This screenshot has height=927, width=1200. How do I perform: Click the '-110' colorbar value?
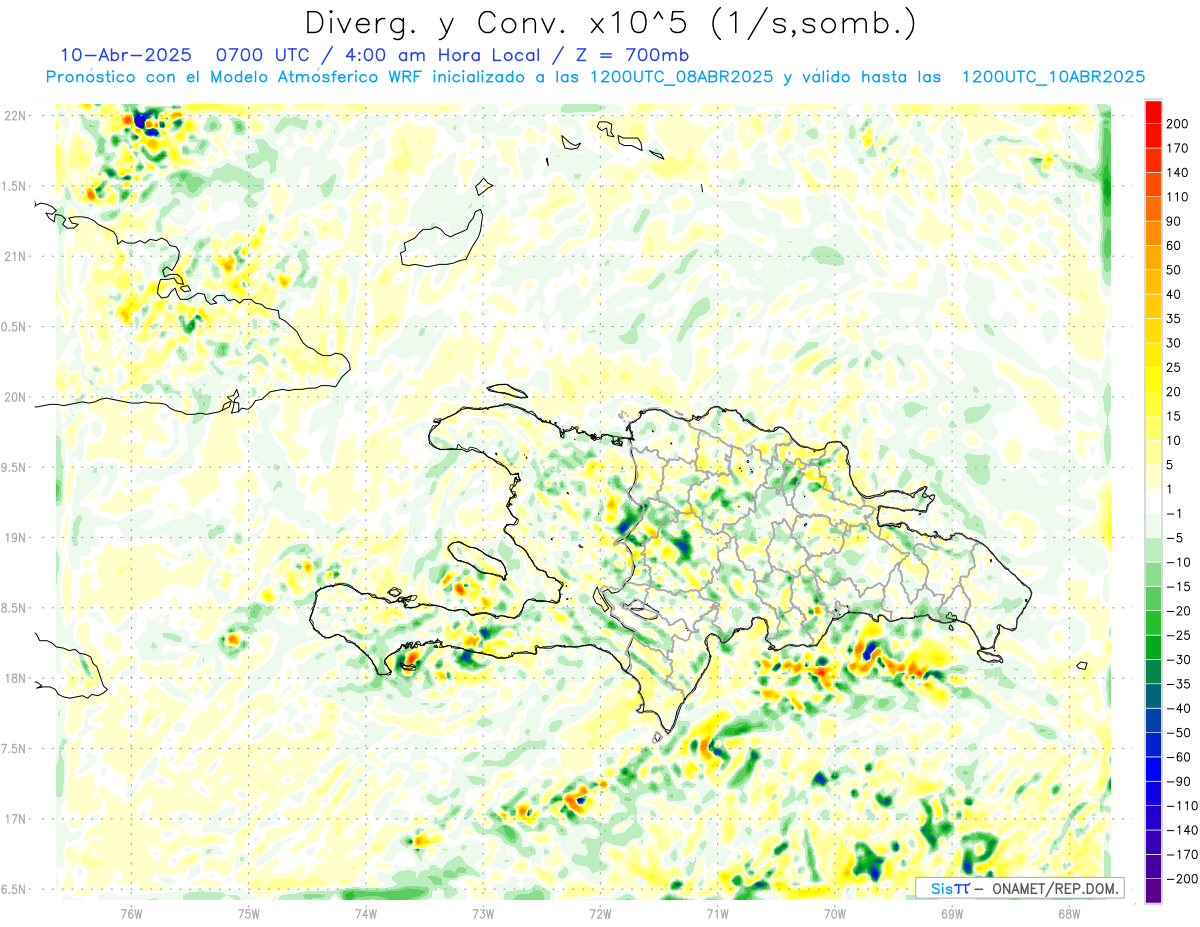pyautogui.click(x=1181, y=805)
